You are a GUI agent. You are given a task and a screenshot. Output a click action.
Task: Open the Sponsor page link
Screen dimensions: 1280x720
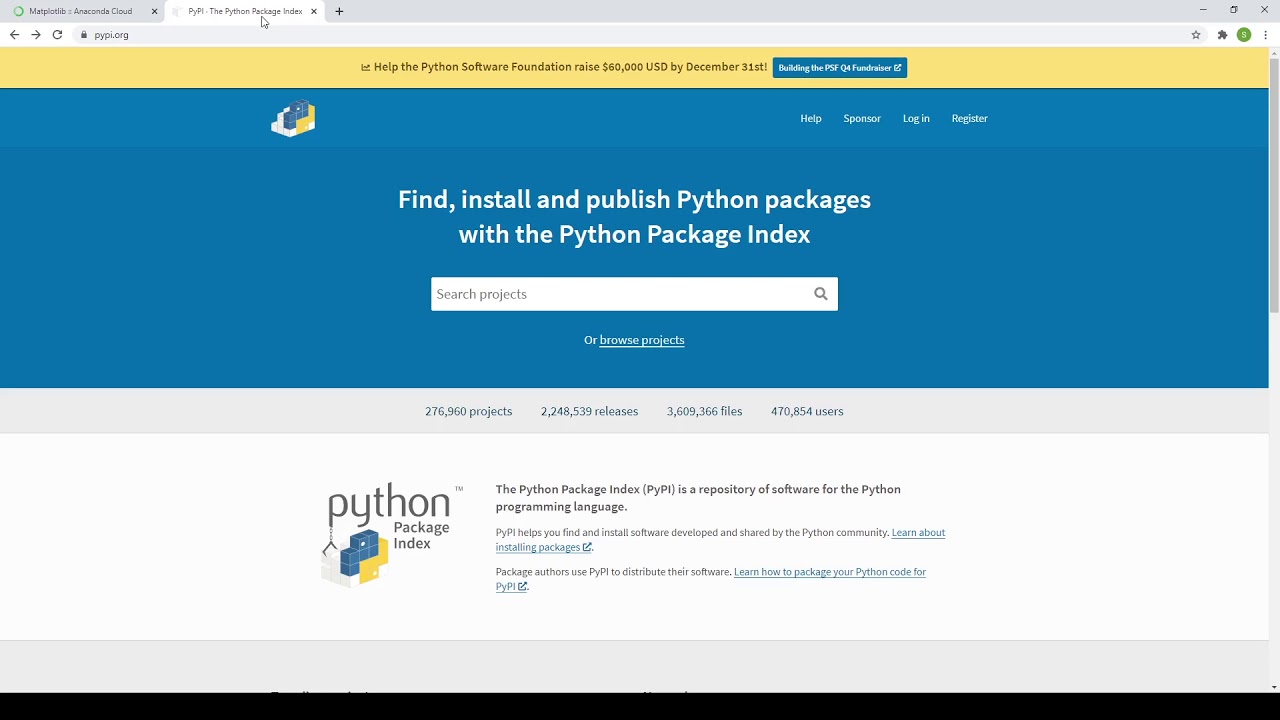tap(862, 118)
